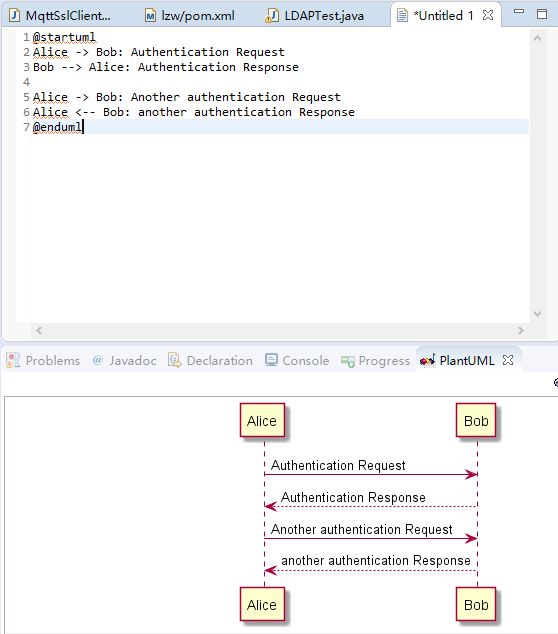
Task: Switch to the Console view
Action: coord(297,360)
